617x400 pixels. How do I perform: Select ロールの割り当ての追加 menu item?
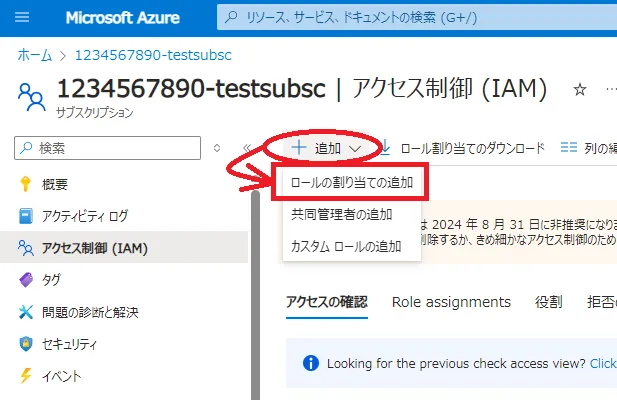pyautogui.click(x=352, y=182)
